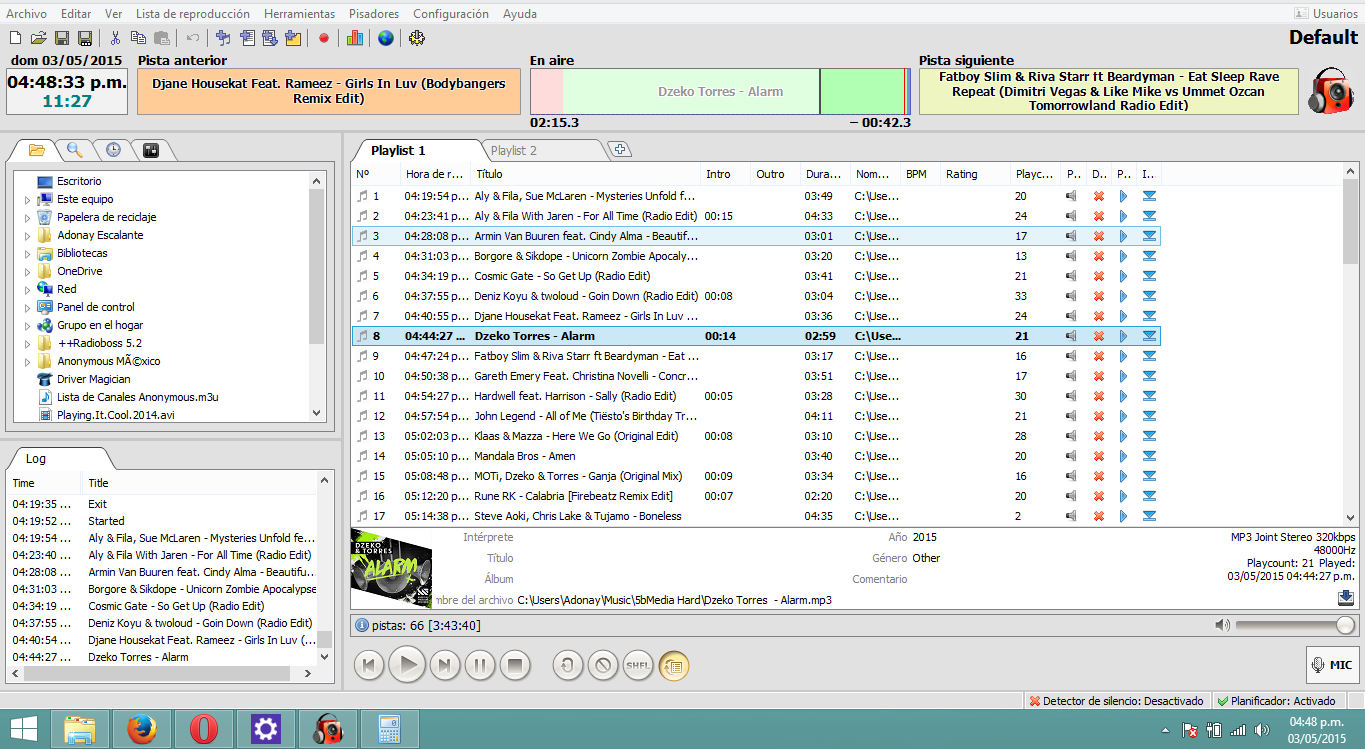This screenshot has width=1365, height=749.
Task: Click speaker icon on Cosmic Gate row
Action: [1071, 276]
